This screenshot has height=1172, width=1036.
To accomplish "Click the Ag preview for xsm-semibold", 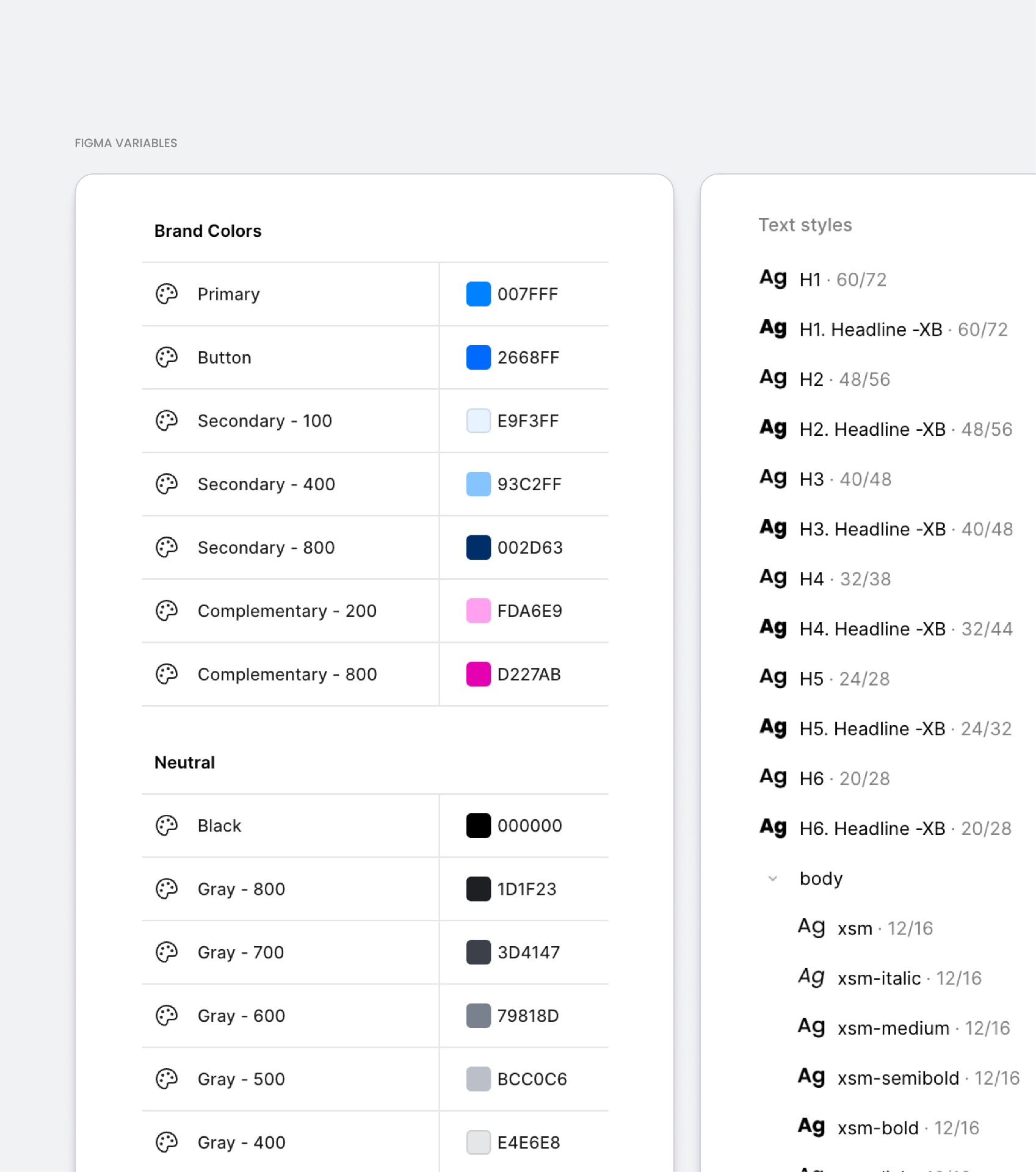I will click(812, 1078).
